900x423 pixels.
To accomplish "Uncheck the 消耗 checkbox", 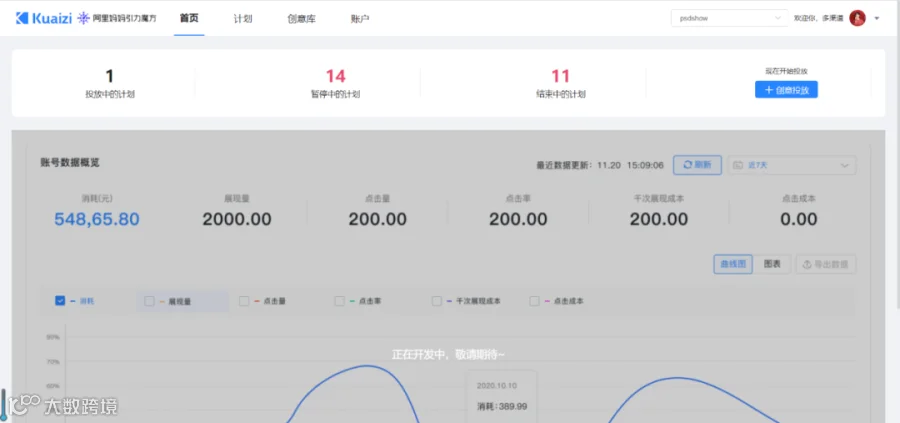I will 60,301.
